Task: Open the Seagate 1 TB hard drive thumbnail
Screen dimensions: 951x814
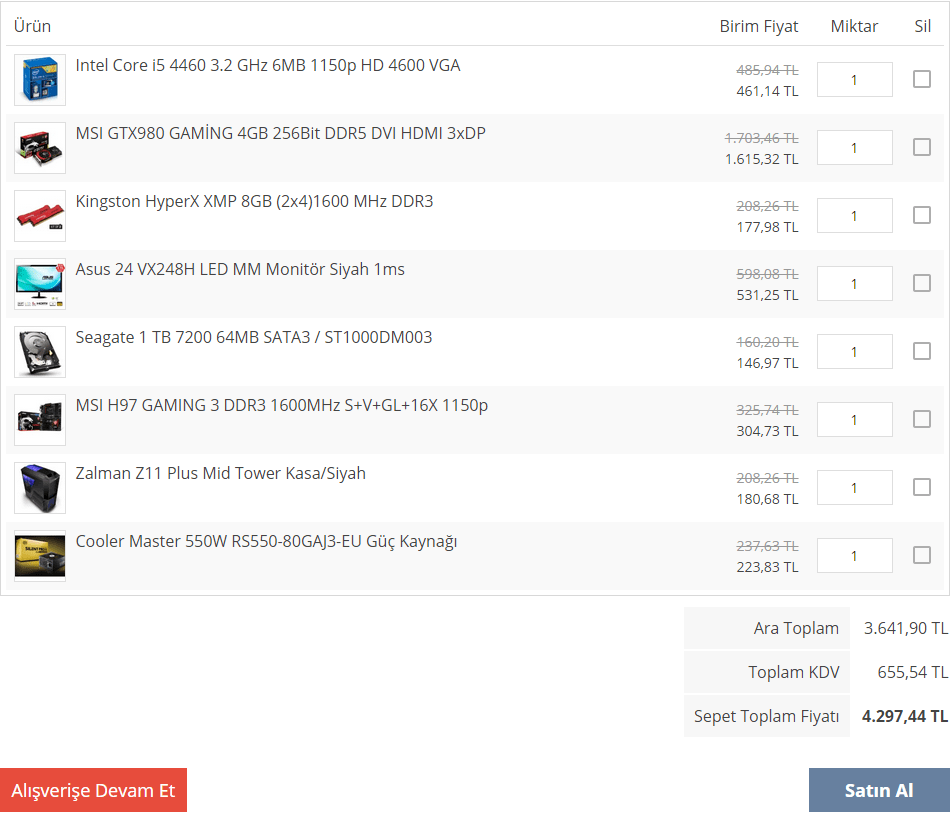Action: click(x=40, y=352)
